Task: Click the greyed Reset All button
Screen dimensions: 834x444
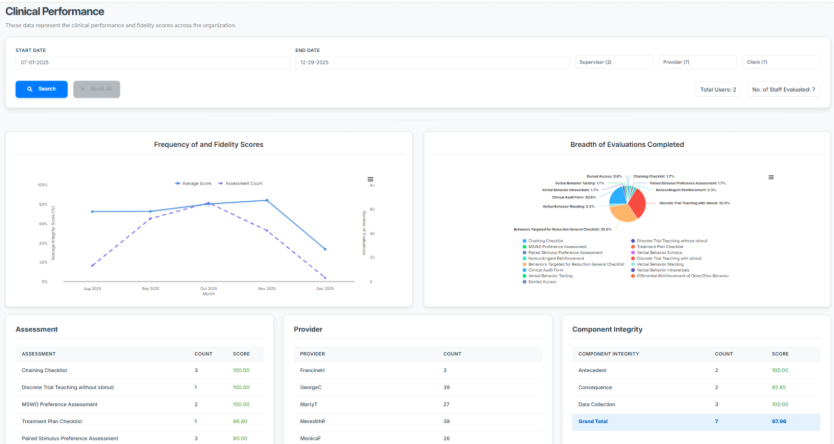Action: (x=97, y=89)
